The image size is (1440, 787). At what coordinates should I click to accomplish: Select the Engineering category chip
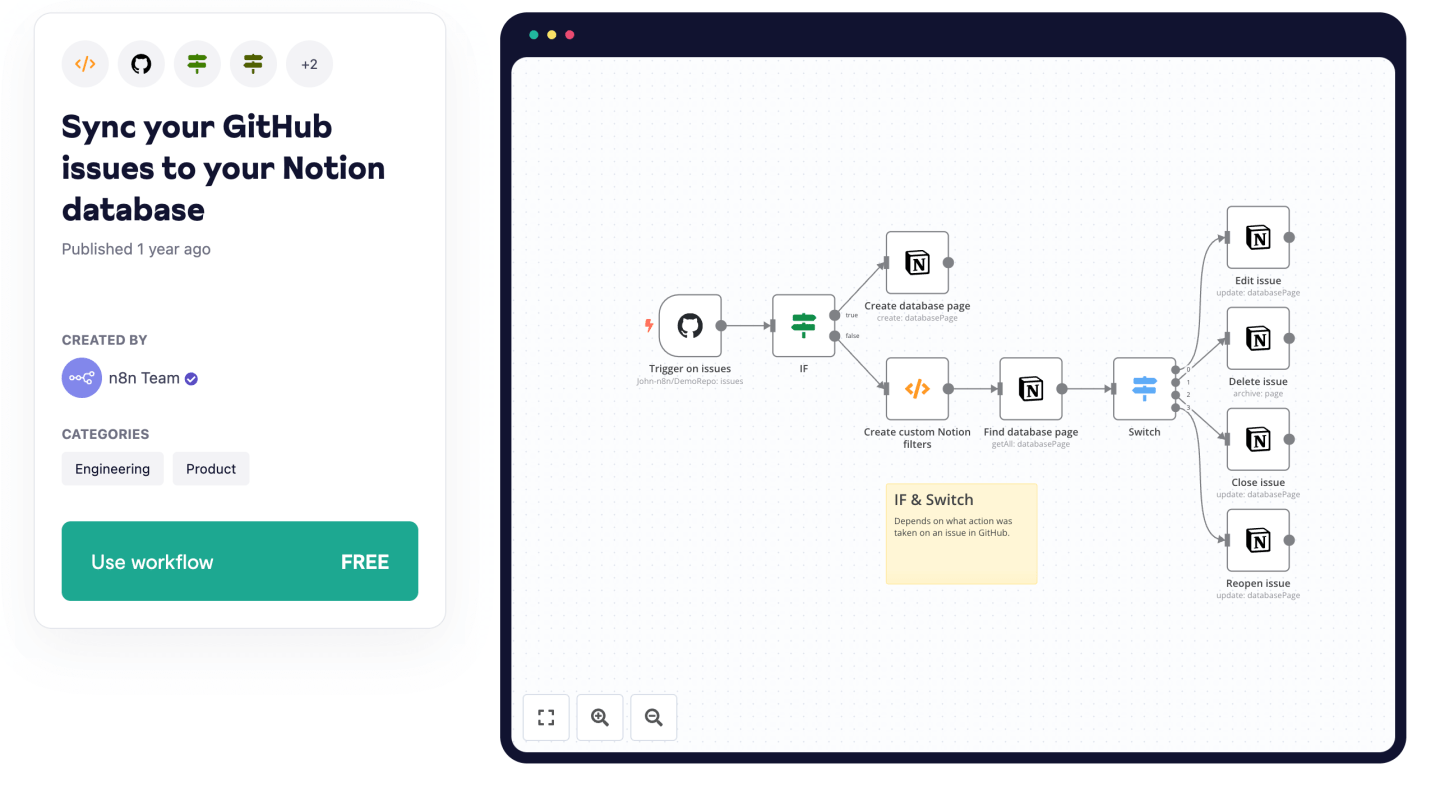click(x=112, y=468)
